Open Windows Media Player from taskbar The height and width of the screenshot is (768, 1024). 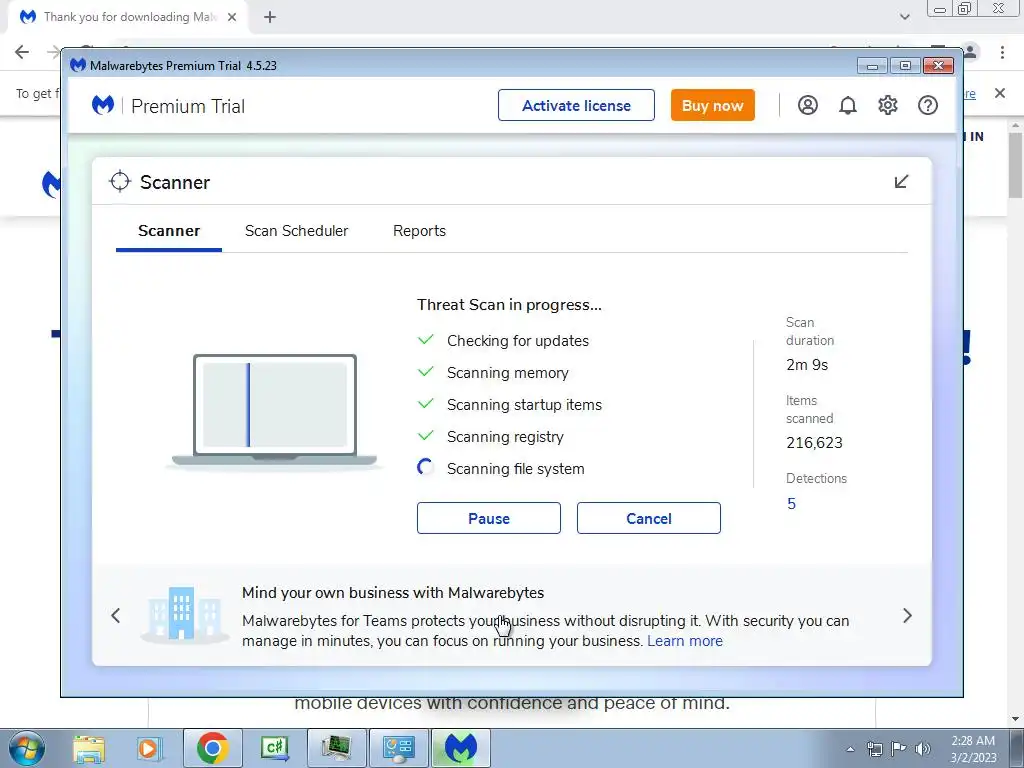point(148,748)
